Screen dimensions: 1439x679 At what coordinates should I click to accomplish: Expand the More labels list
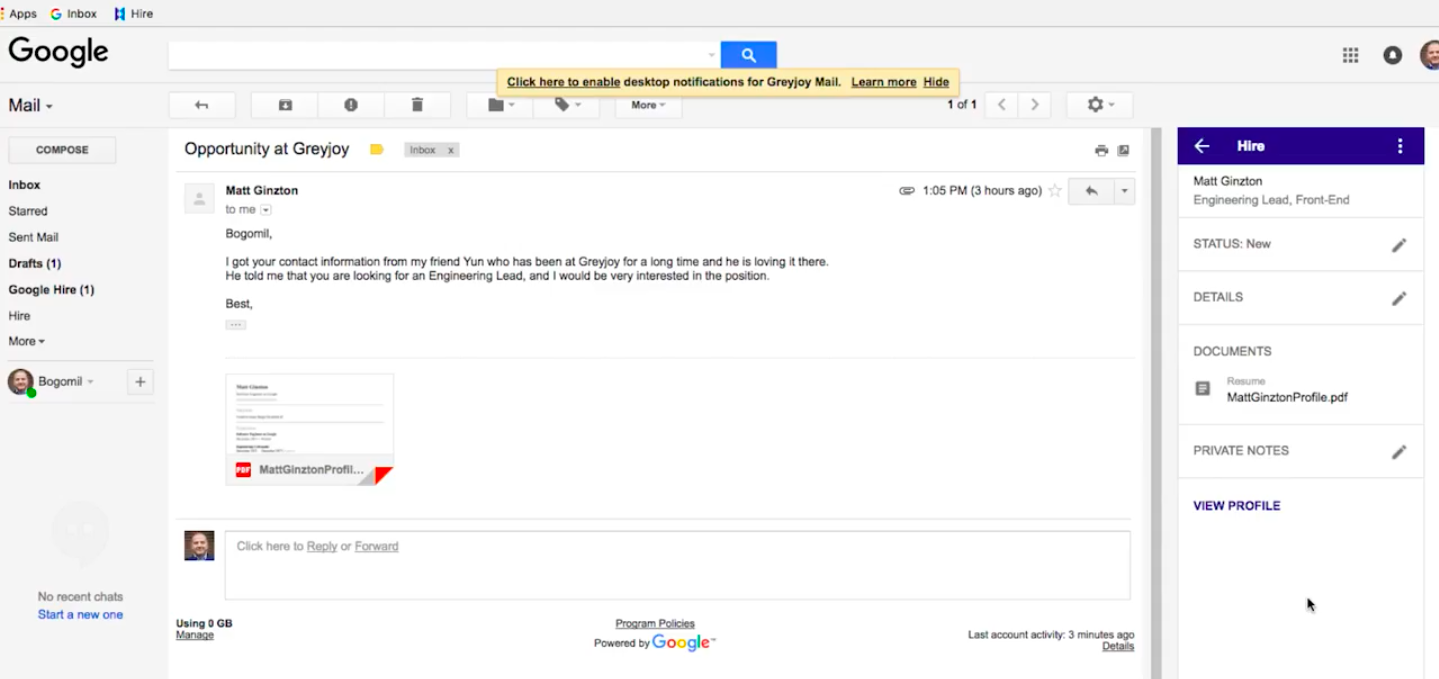tap(27, 341)
